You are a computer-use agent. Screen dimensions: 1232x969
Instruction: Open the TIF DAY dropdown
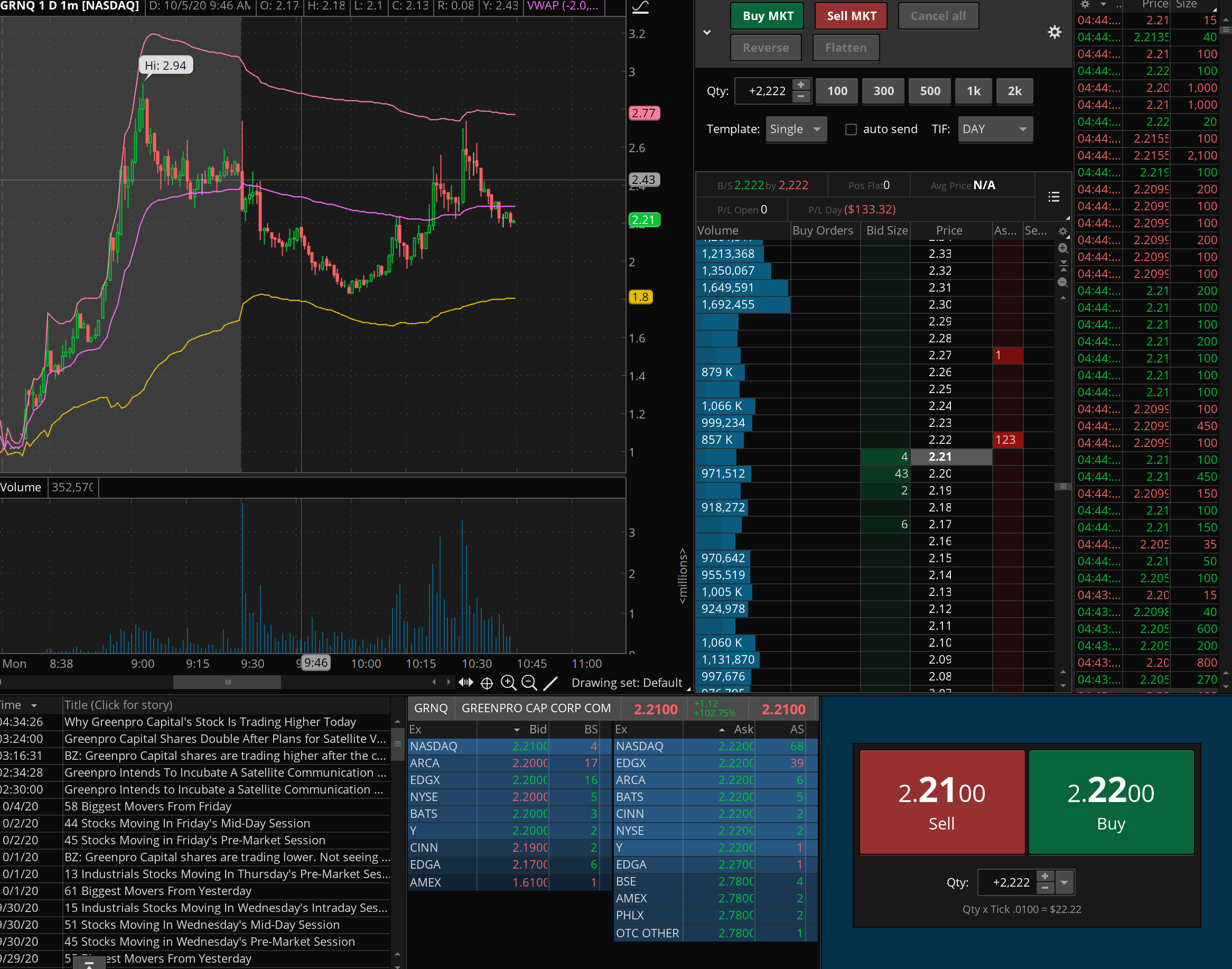pos(995,129)
